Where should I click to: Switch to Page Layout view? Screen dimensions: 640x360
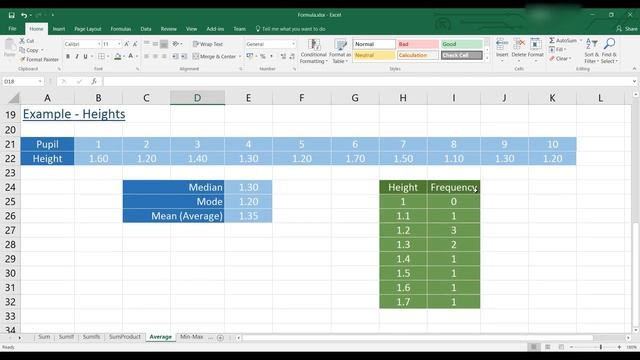click(x=547, y=347)
